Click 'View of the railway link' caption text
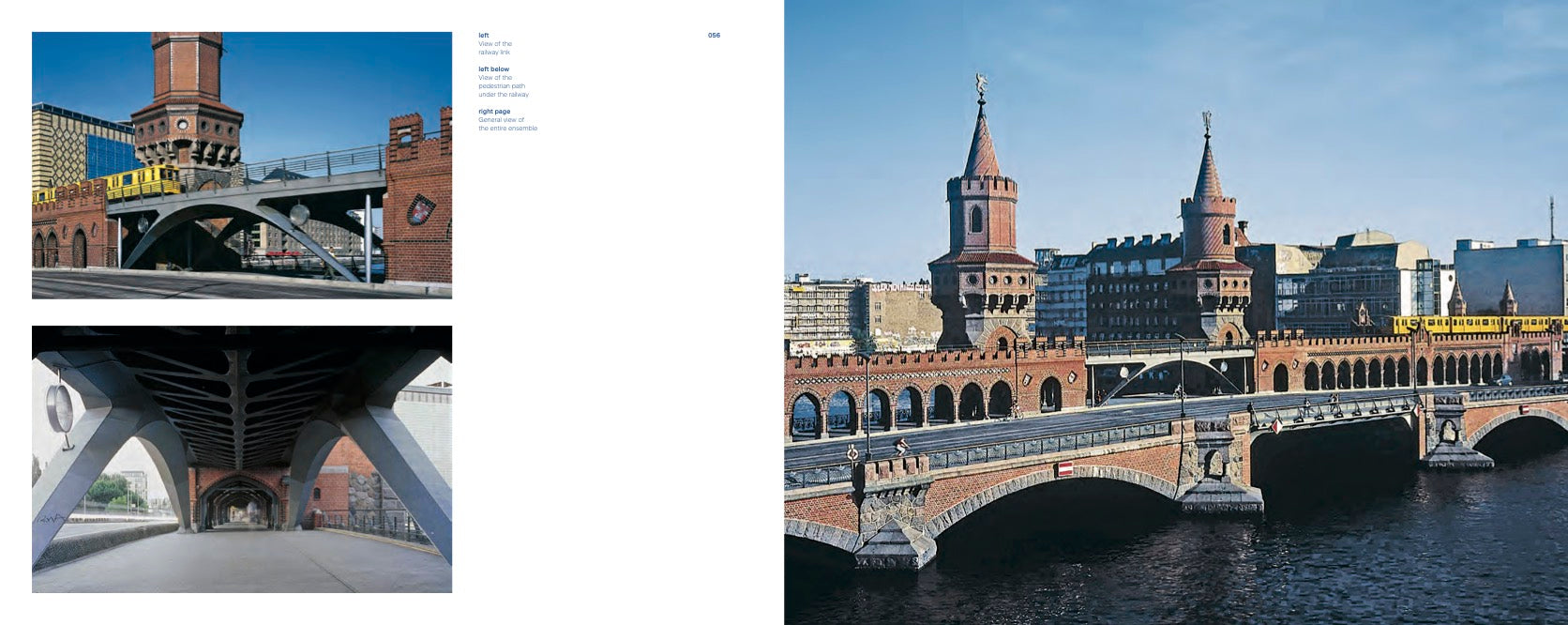 [494, 48]
